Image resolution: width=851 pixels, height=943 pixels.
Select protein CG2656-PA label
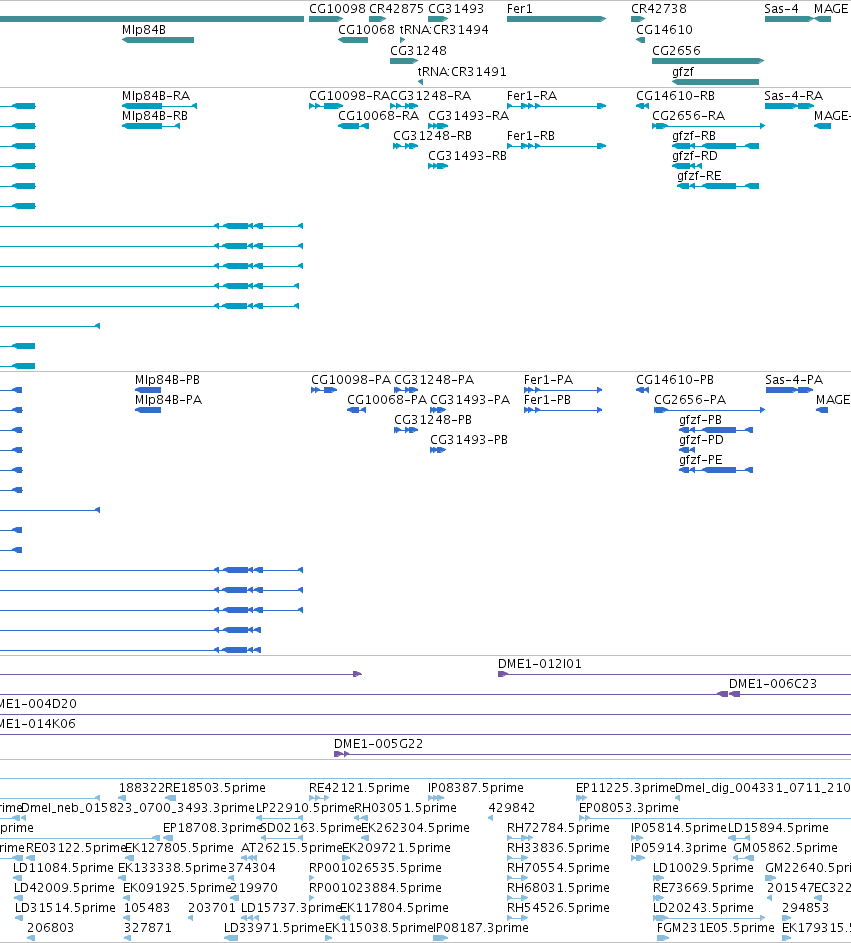point(690,400)
